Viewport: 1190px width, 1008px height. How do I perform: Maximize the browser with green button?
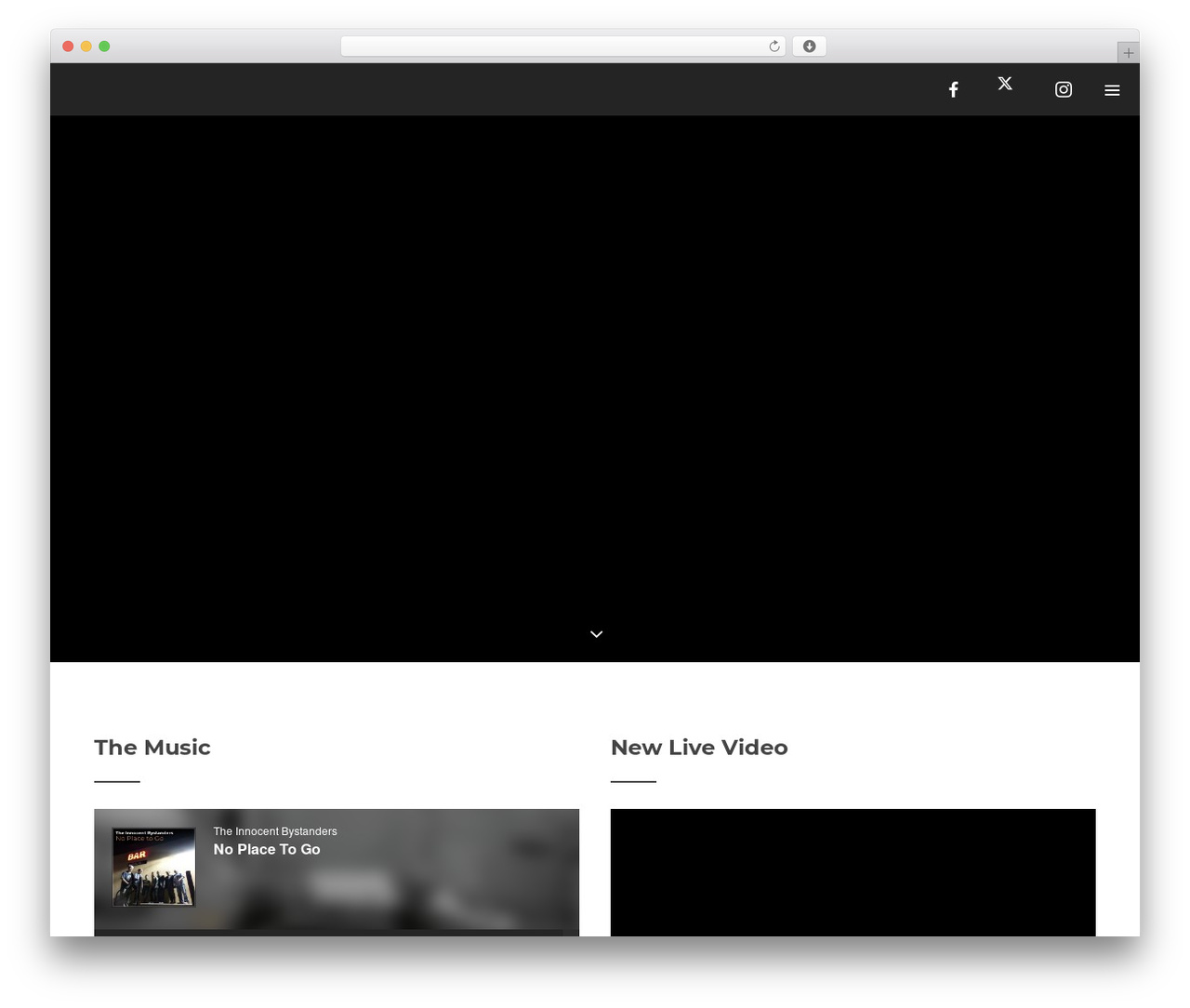(104, 46)
